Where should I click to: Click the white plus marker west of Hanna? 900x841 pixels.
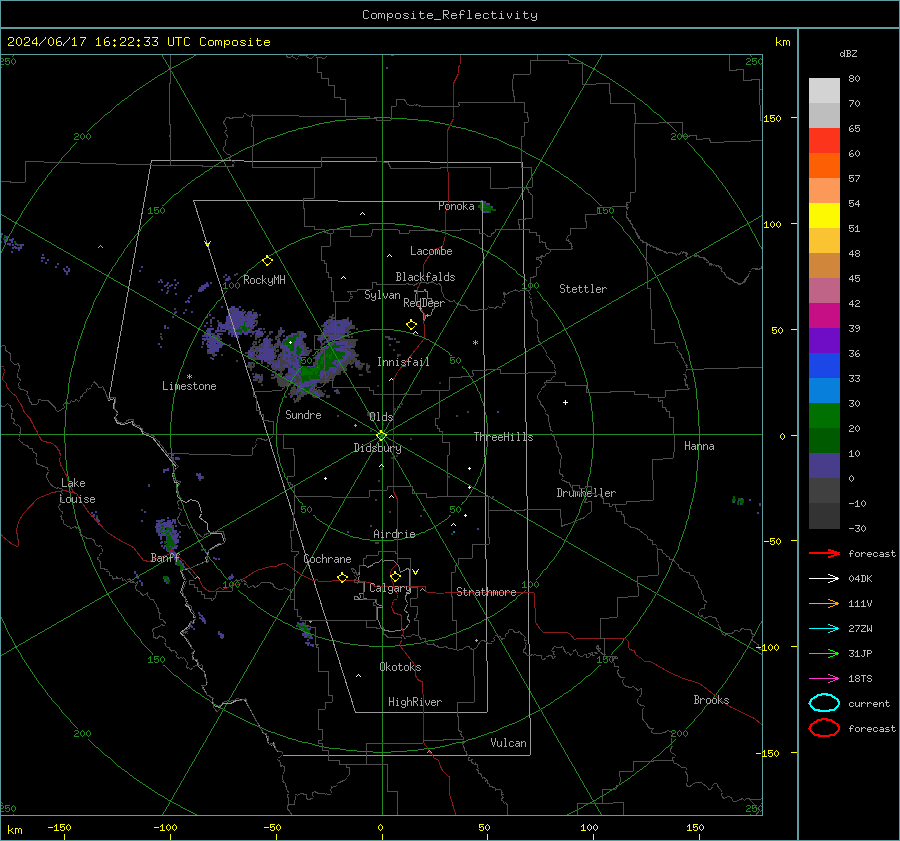point(565,402)
